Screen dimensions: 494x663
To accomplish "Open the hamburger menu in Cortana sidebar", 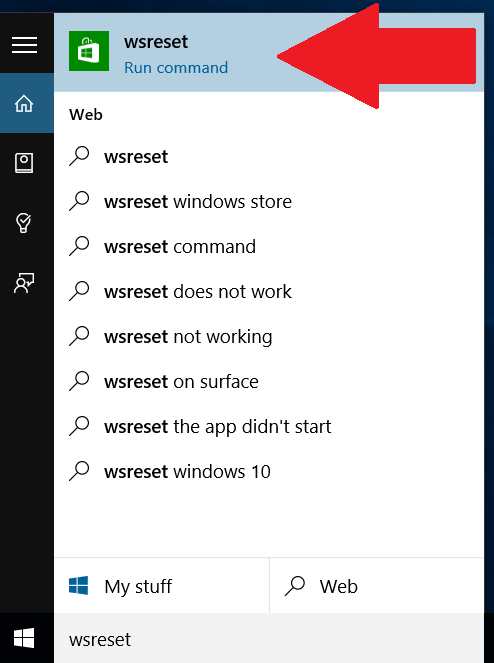I will point(25,44).
